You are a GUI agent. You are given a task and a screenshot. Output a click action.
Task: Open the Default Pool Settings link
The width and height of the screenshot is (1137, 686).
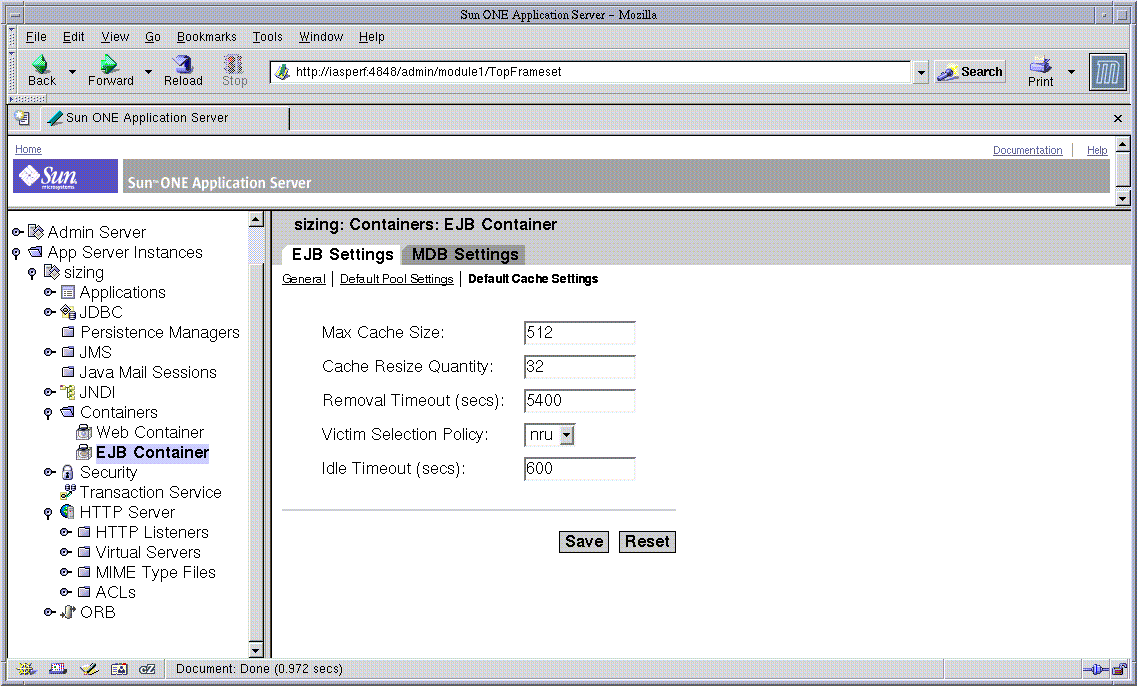(x=397, y=279)
